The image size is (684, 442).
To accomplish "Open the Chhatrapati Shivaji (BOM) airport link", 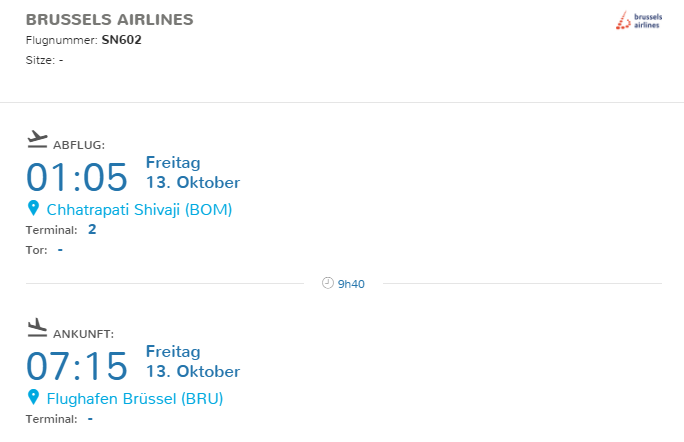I will click(139, 210).
